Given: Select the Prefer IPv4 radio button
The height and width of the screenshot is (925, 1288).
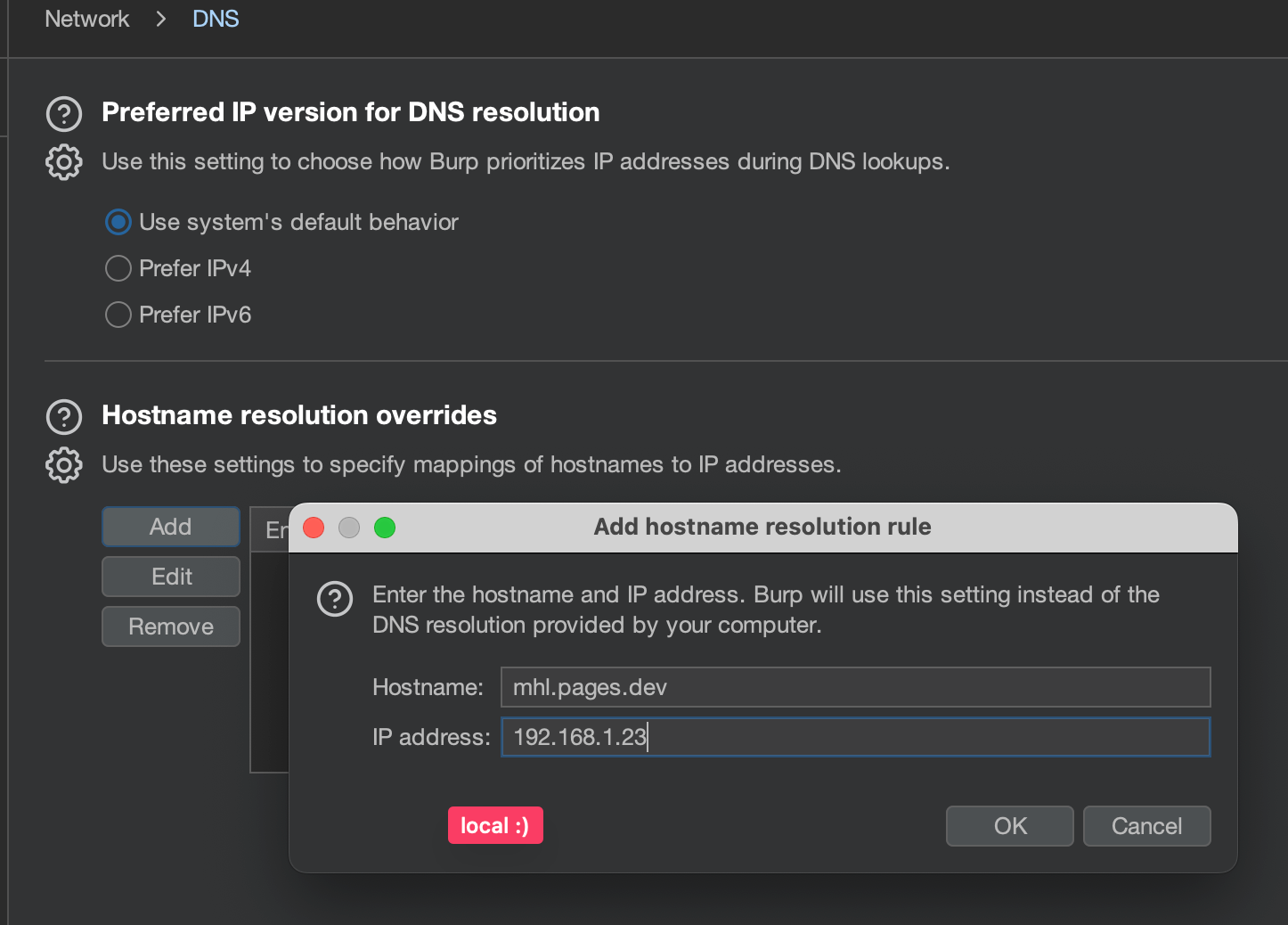Looking at the screenshot, I should click(x=118, y=268).
